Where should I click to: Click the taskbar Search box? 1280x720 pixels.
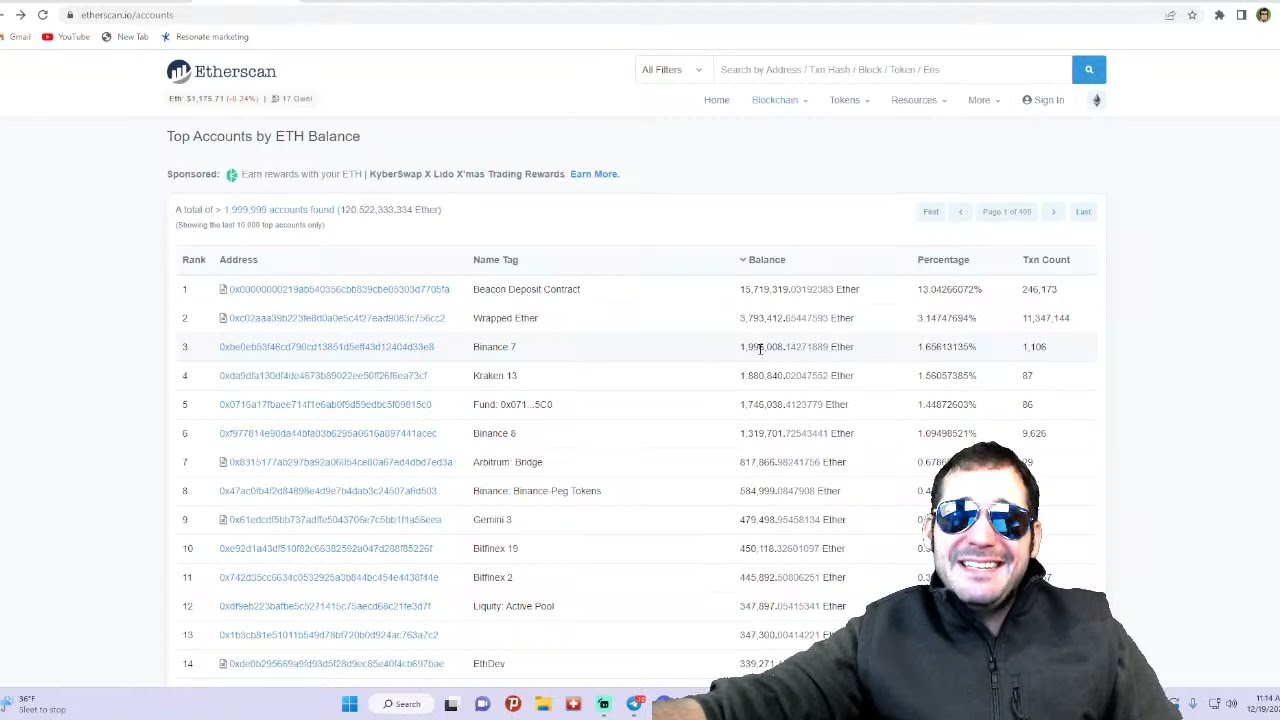coord(401,704)
